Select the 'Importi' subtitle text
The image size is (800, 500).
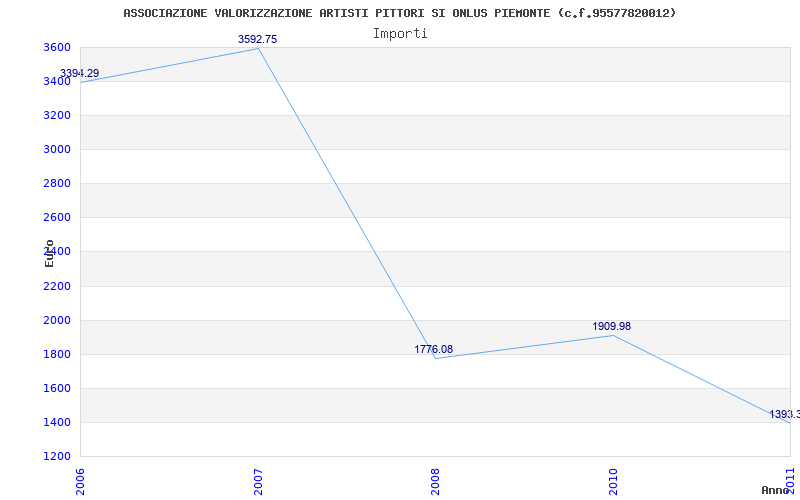[x=400, y=34]
